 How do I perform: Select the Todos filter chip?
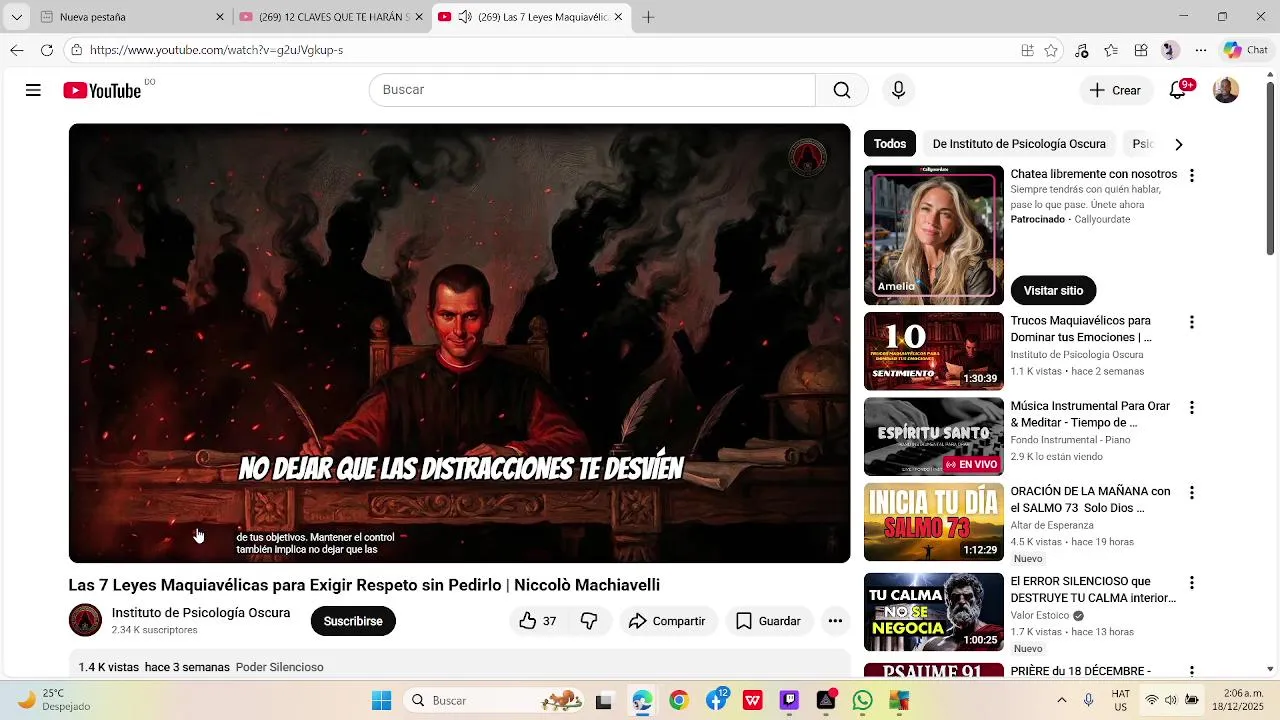click(890, 144)
